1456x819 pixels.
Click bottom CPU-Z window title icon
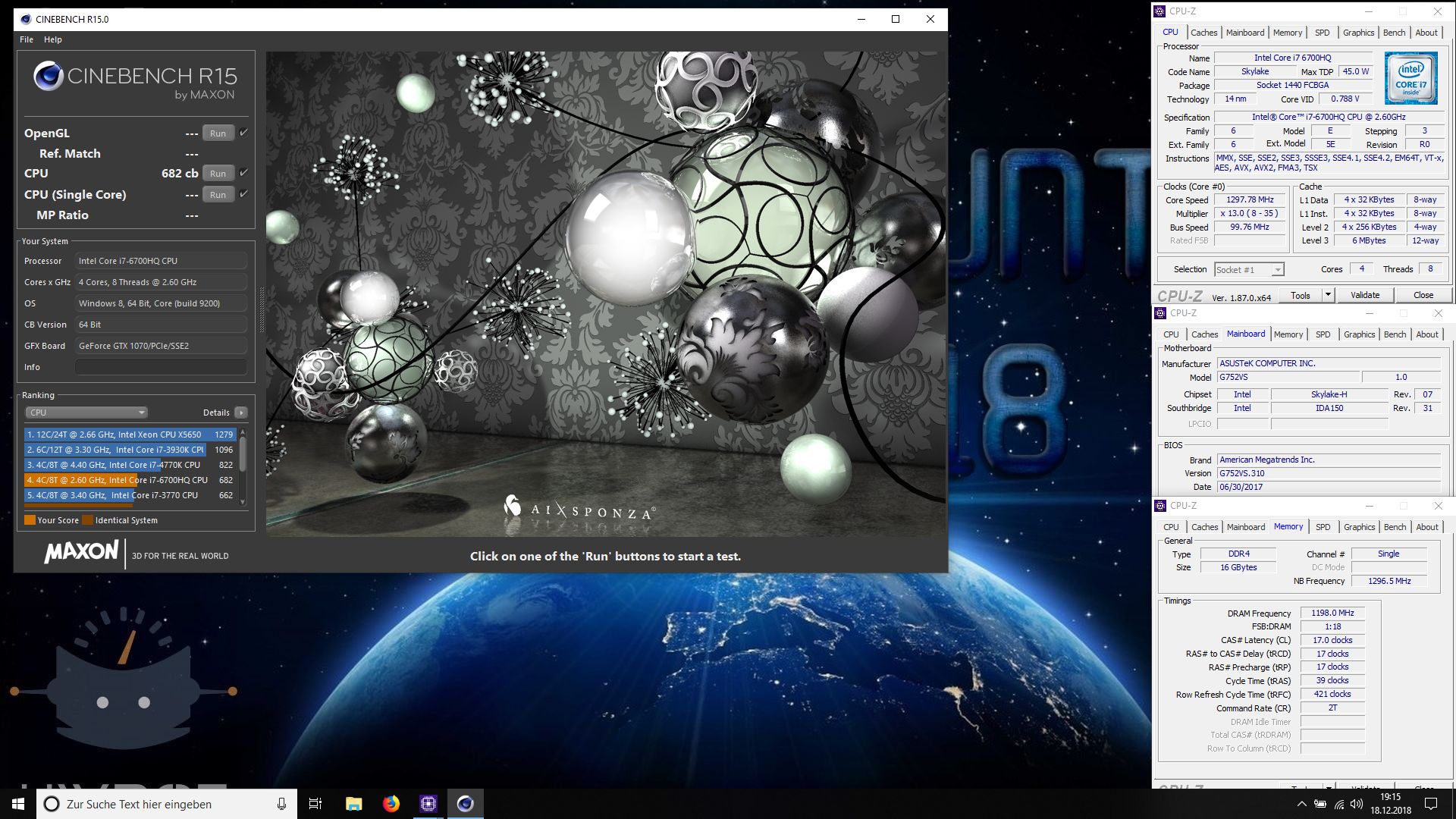coord(1160,506)
